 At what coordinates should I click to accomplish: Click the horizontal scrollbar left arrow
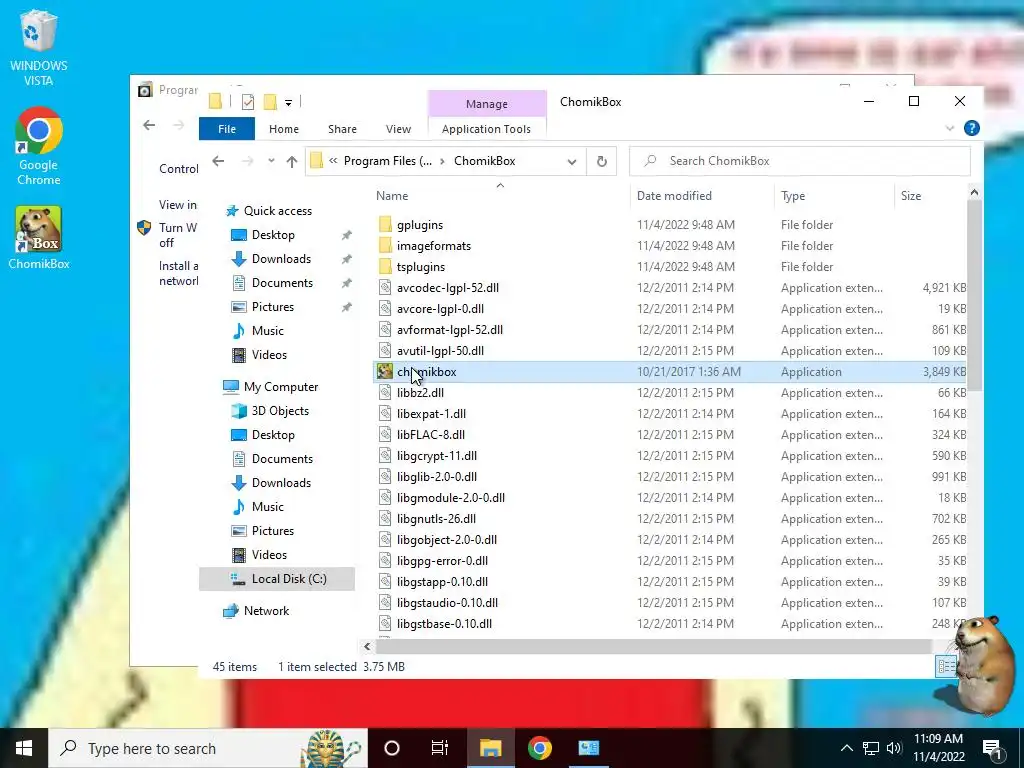367,647
